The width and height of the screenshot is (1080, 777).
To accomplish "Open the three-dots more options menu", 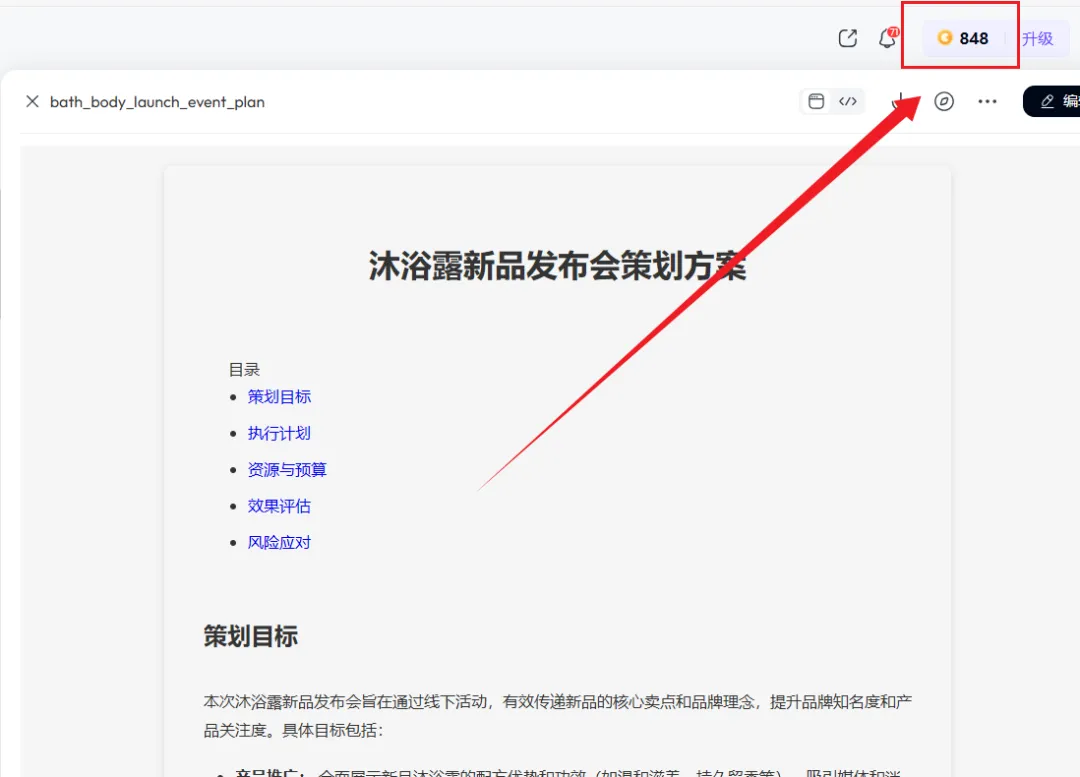I will (987, 101).
